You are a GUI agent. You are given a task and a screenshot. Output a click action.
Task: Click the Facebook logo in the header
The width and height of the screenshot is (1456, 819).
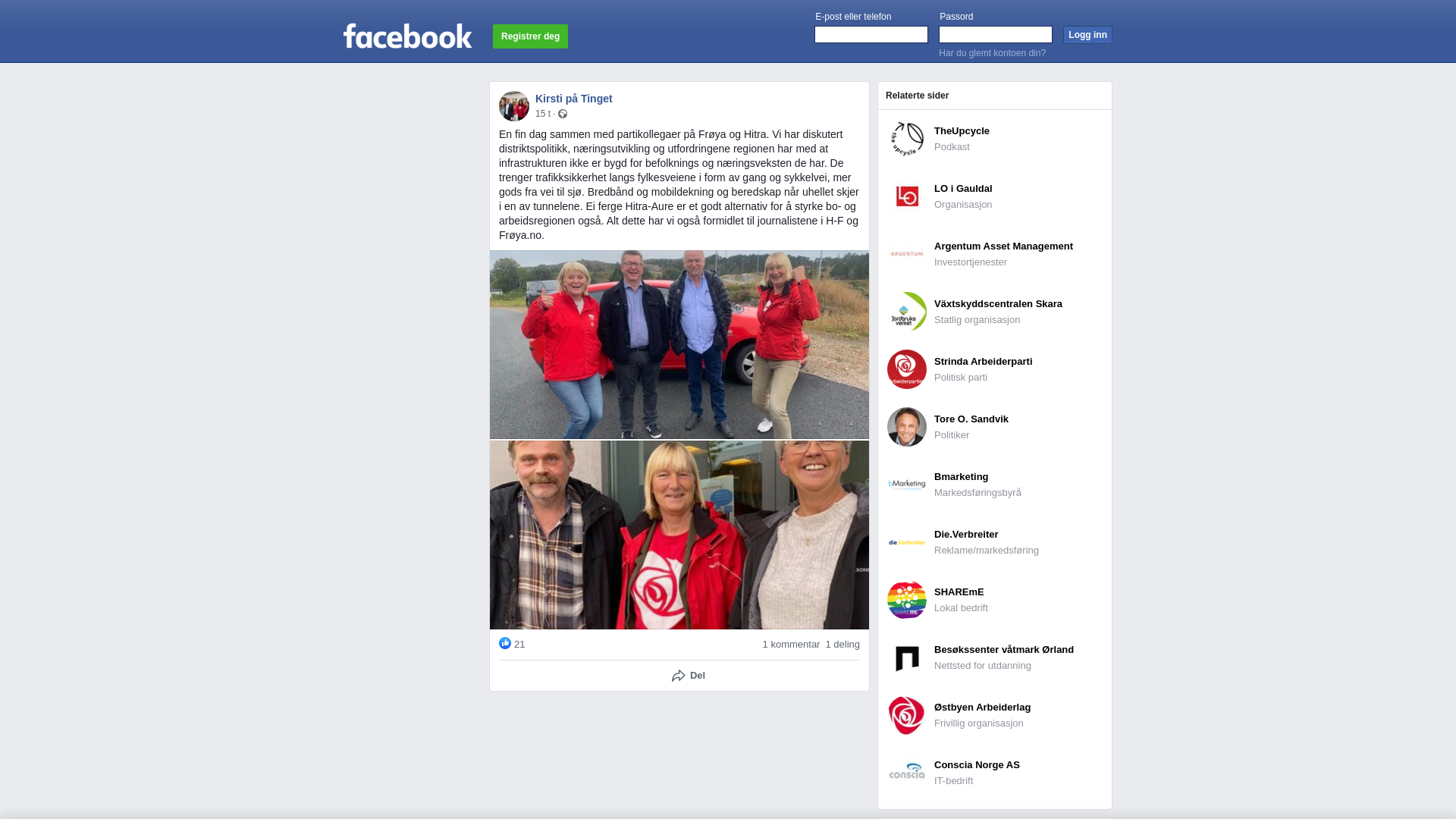click(x=407, y=36)
